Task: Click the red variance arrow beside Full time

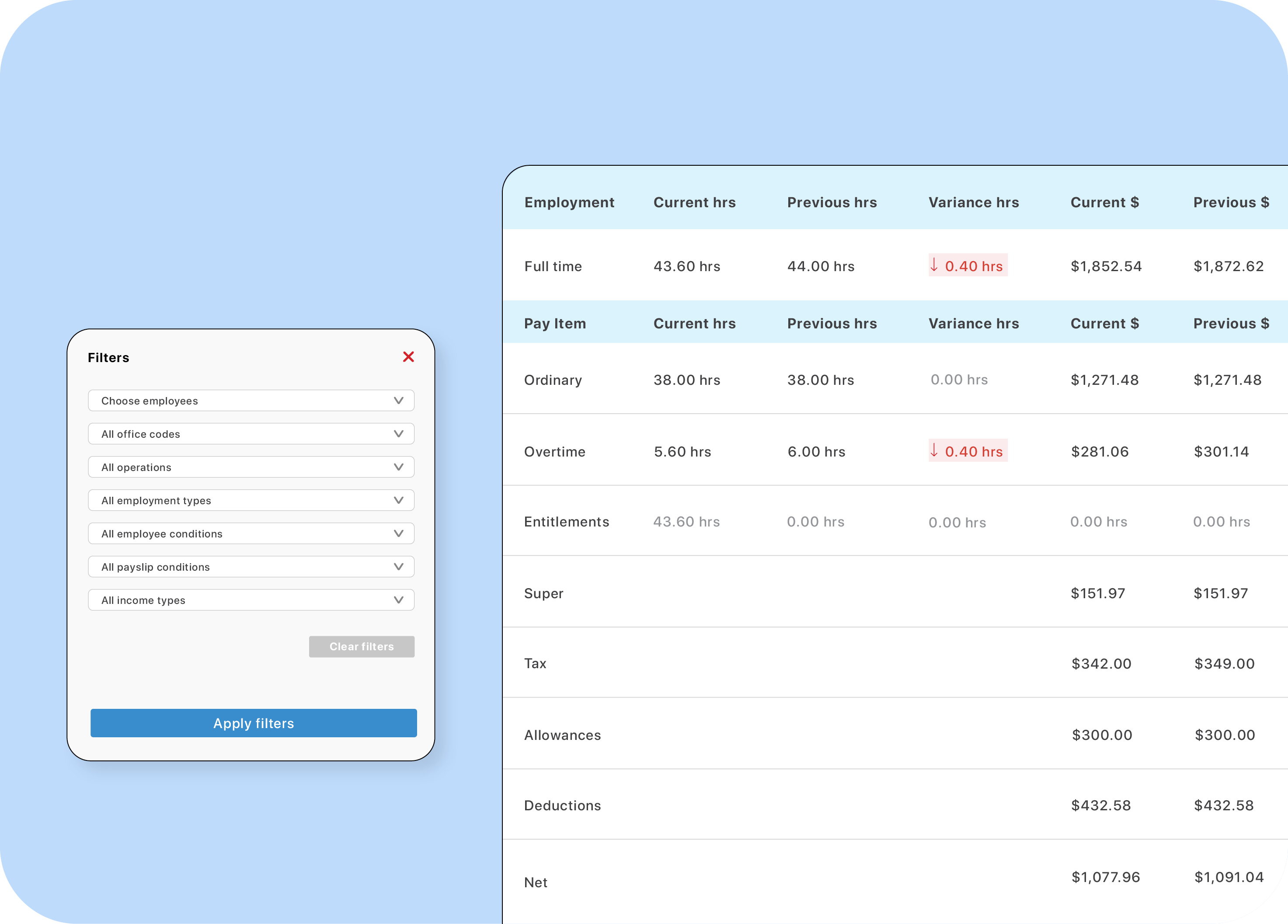Action: coord(934,265)
